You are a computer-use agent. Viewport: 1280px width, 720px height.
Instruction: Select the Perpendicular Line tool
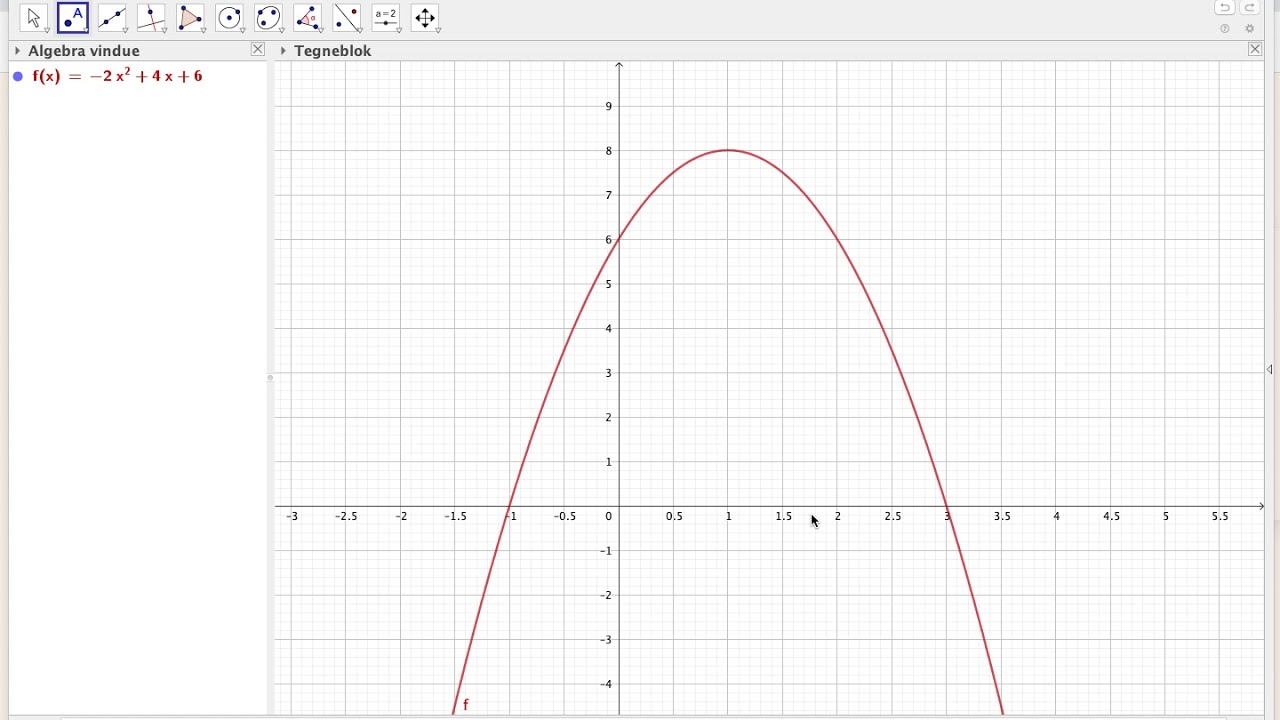point(151,17)
